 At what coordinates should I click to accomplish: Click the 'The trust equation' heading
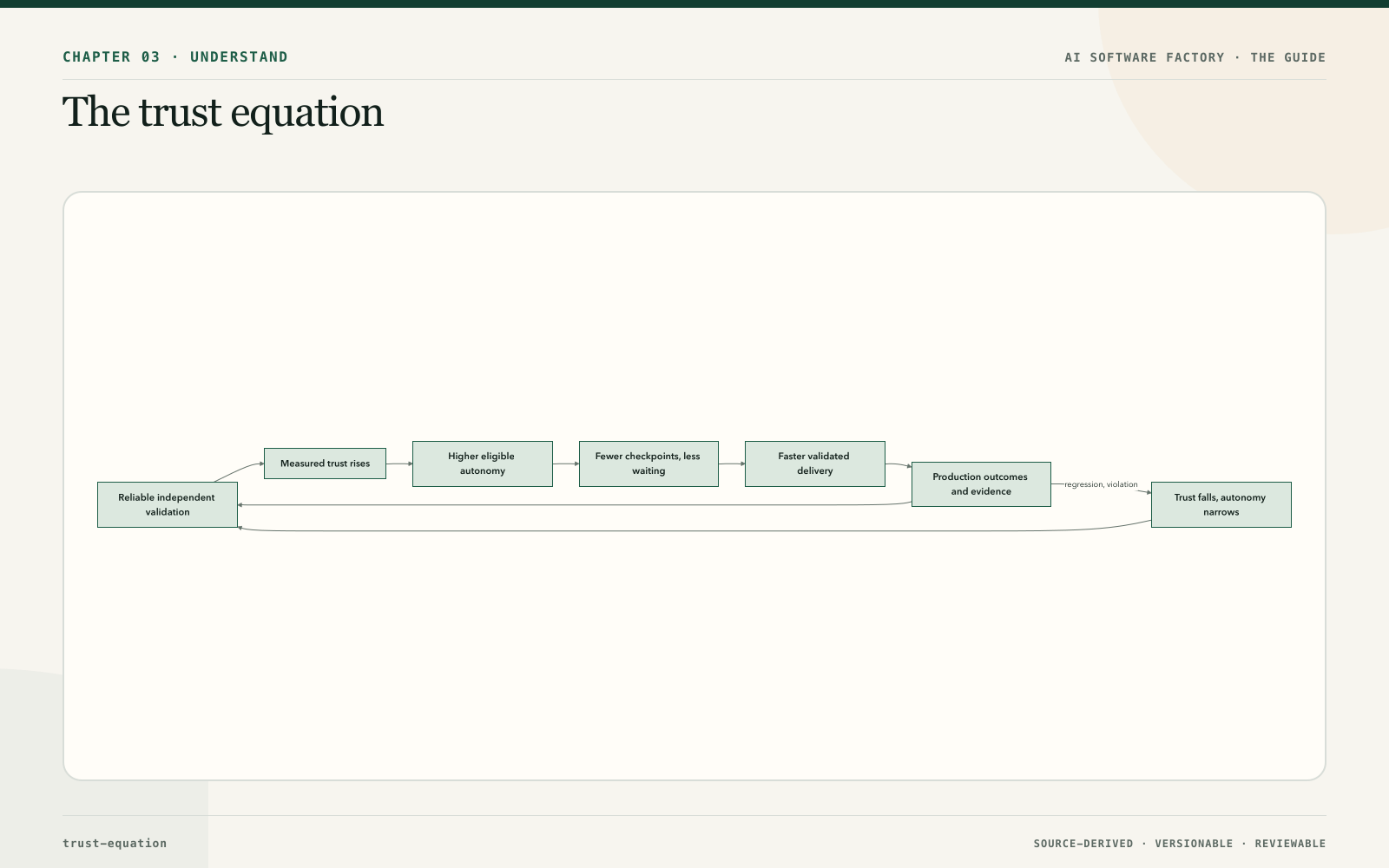click(x=223, y=113)
